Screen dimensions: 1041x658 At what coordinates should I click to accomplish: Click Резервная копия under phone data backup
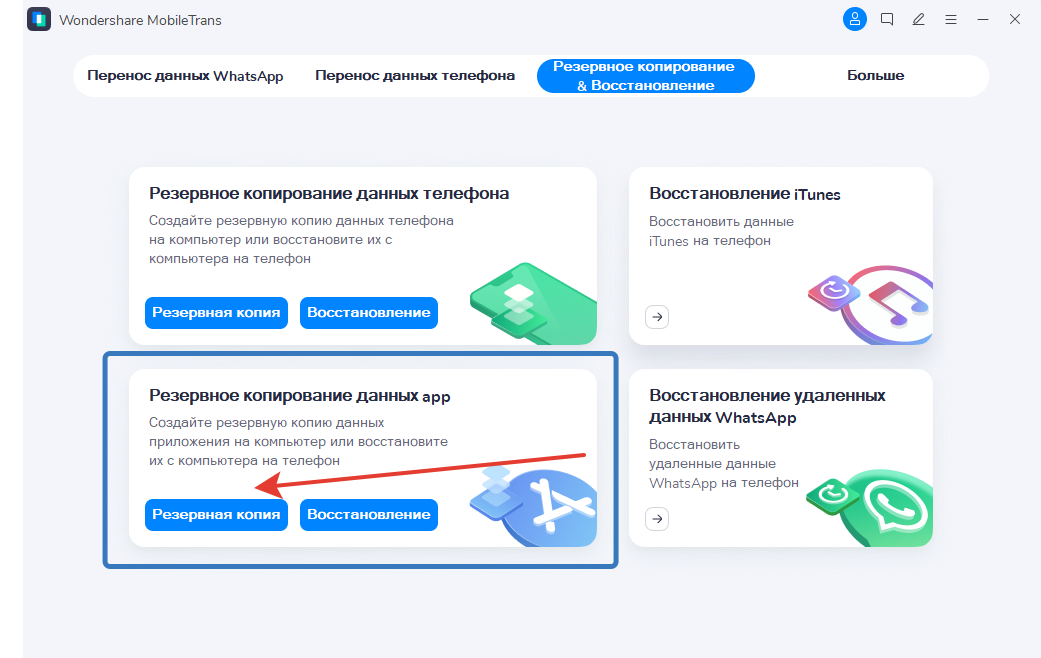[216, 313]
